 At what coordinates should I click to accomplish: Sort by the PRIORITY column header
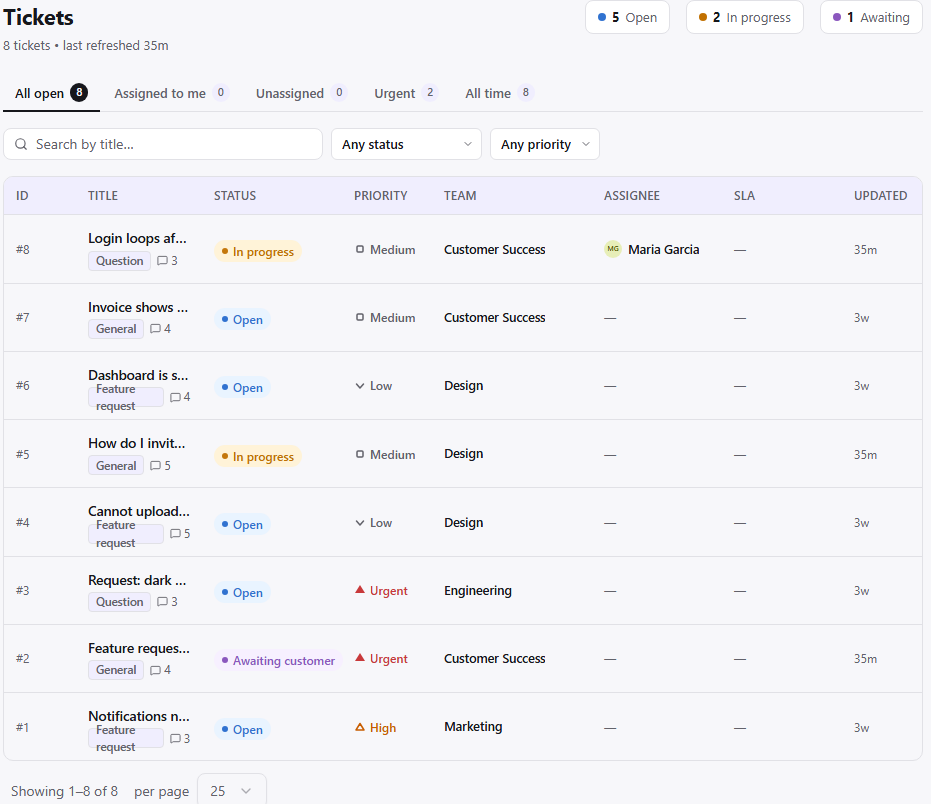381,195
